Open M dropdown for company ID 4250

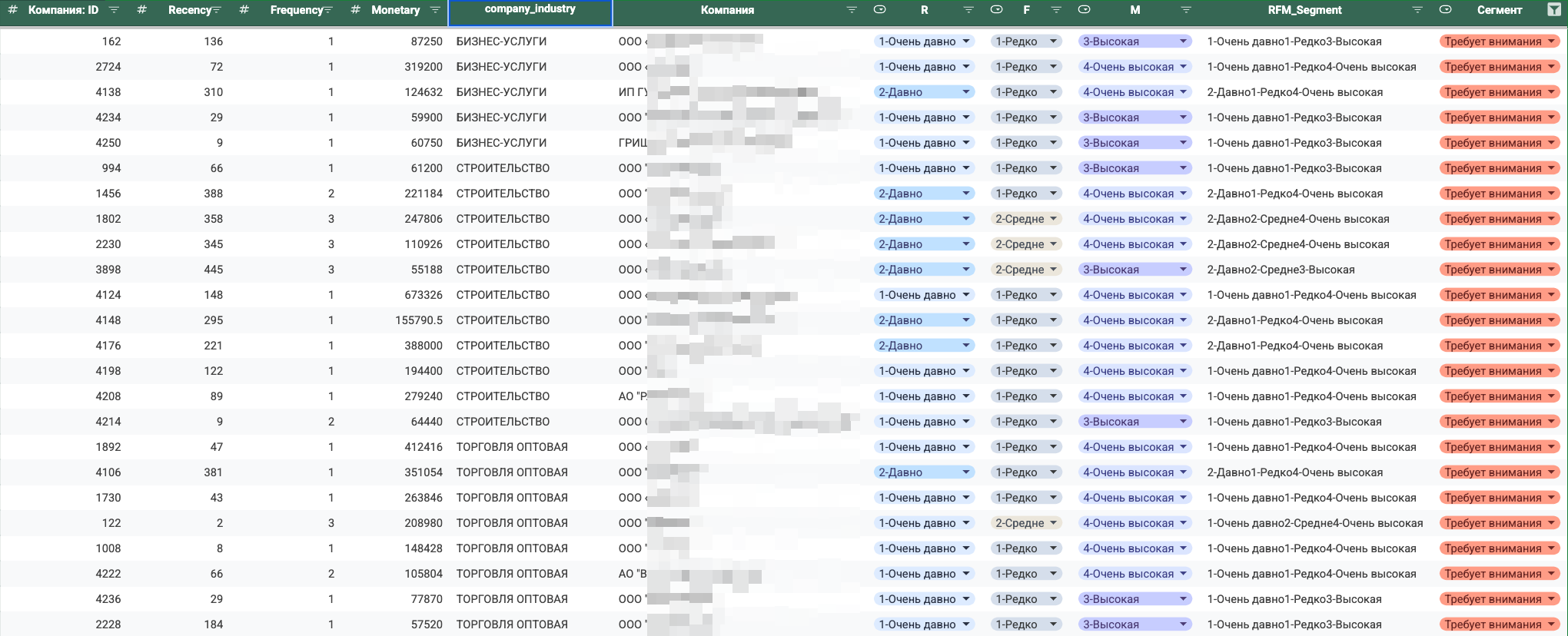point(1183,143)
